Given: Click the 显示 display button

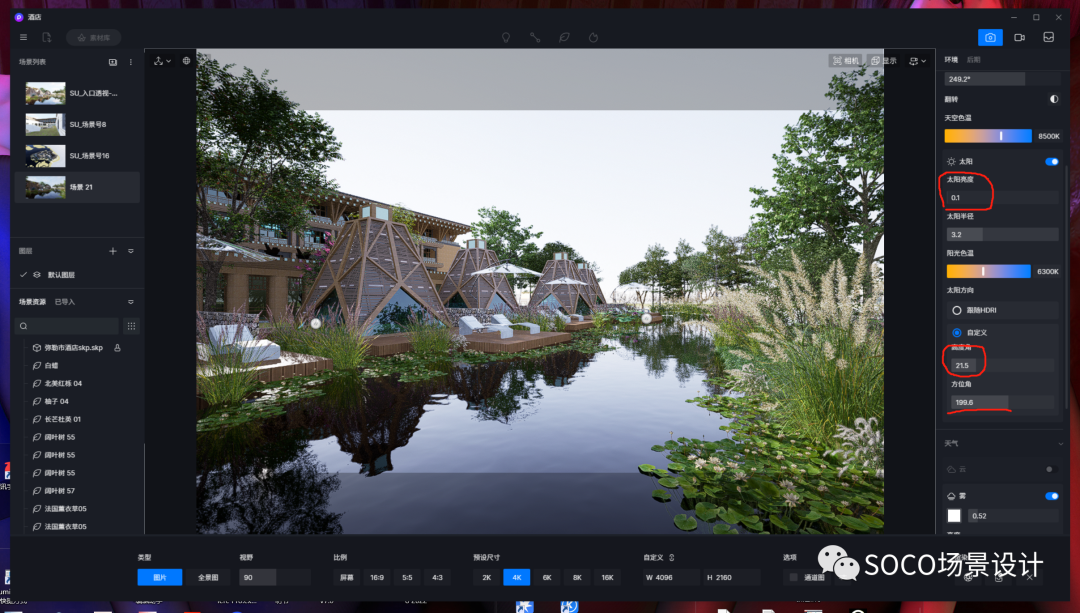Looking at the screenshot, I should coord(884,61).
